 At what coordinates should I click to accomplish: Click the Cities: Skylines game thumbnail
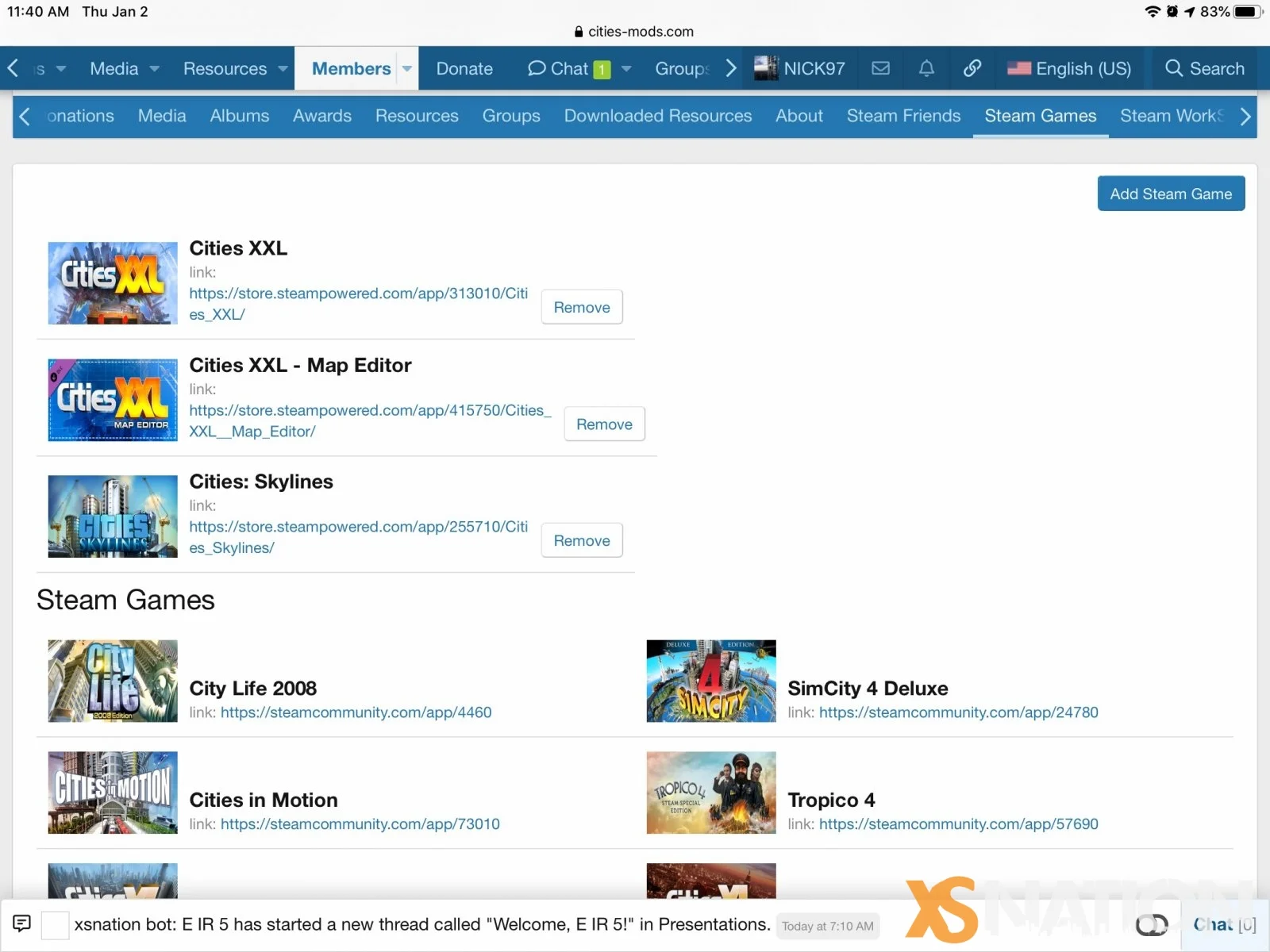click(x=113, y=516)
